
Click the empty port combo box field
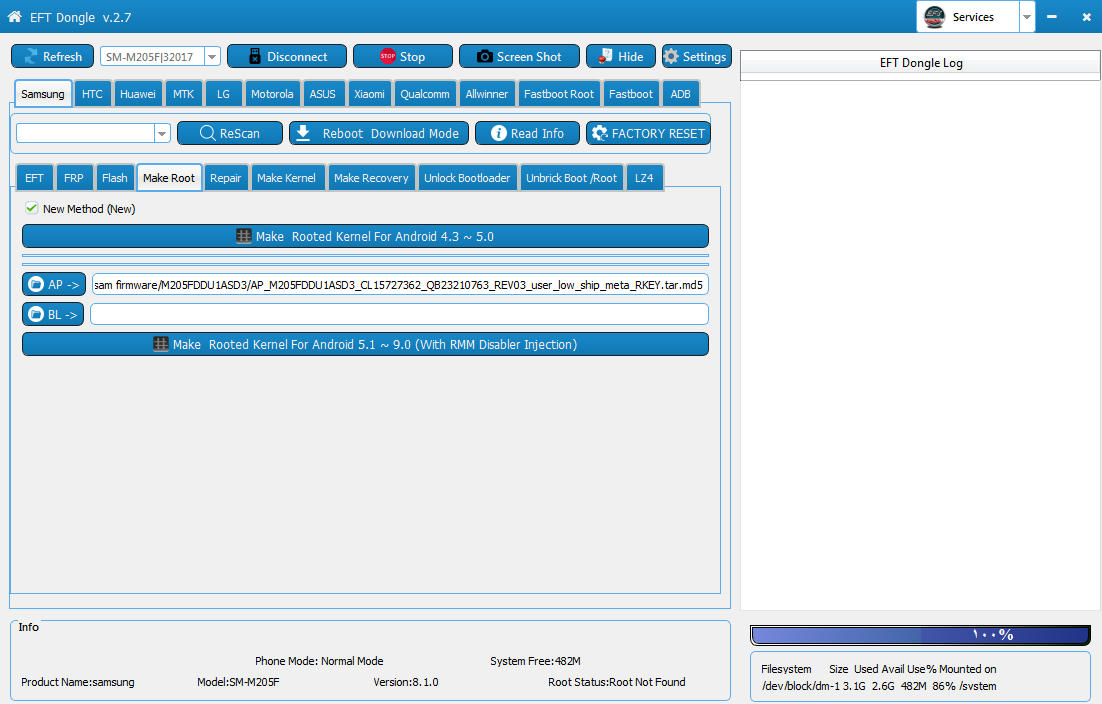pyautogui.click(x=85, y=133)
